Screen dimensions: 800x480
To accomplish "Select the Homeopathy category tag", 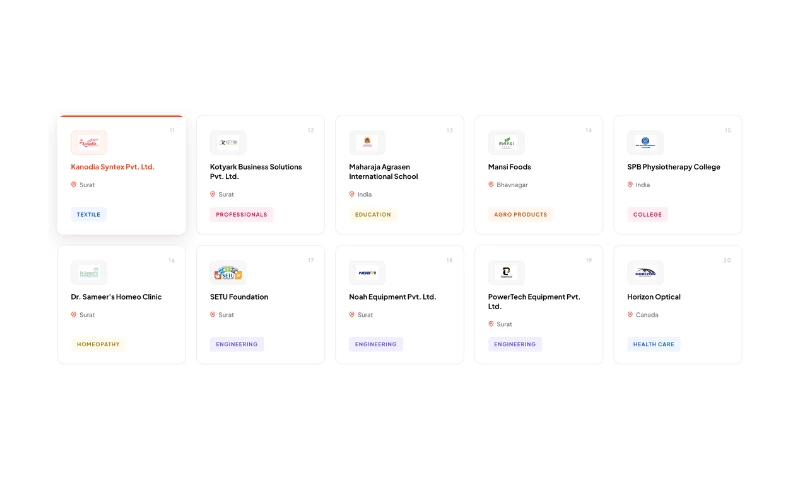I will (x=98, y=344).
